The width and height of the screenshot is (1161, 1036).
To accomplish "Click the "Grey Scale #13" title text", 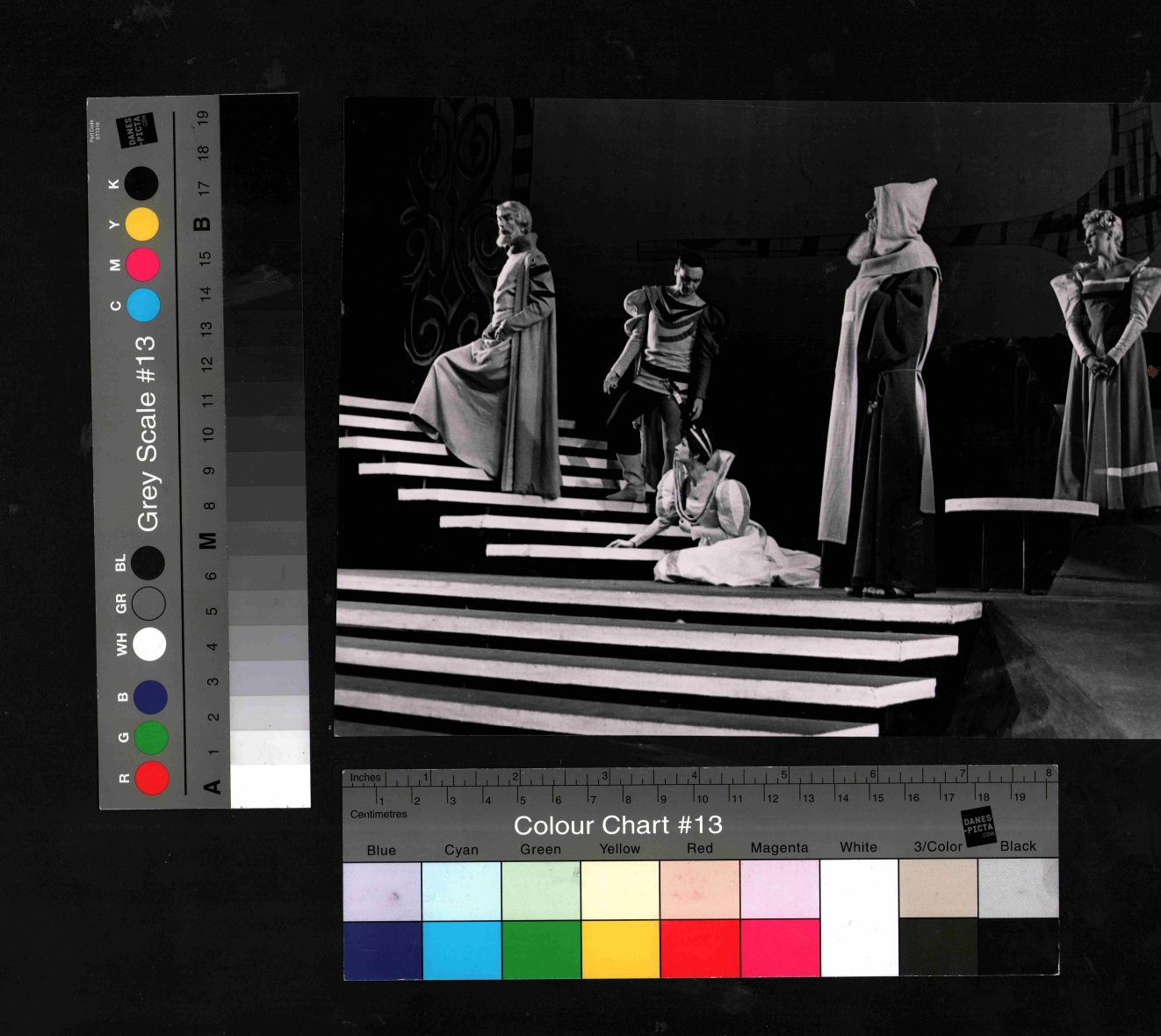I will click(x=147, y=433).
